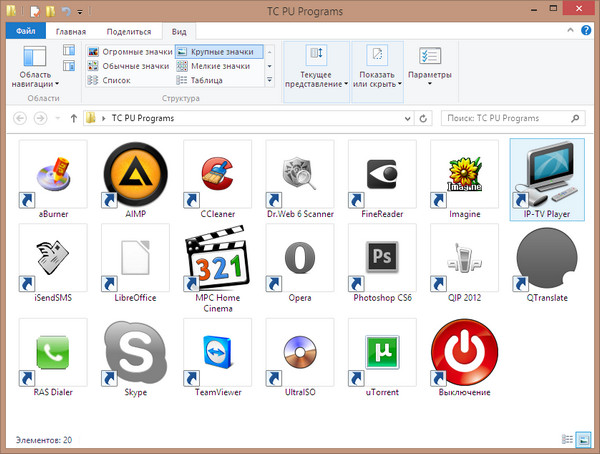Click the Opera browser icon
Screen dimensions: 600x454
click(298, 257)
